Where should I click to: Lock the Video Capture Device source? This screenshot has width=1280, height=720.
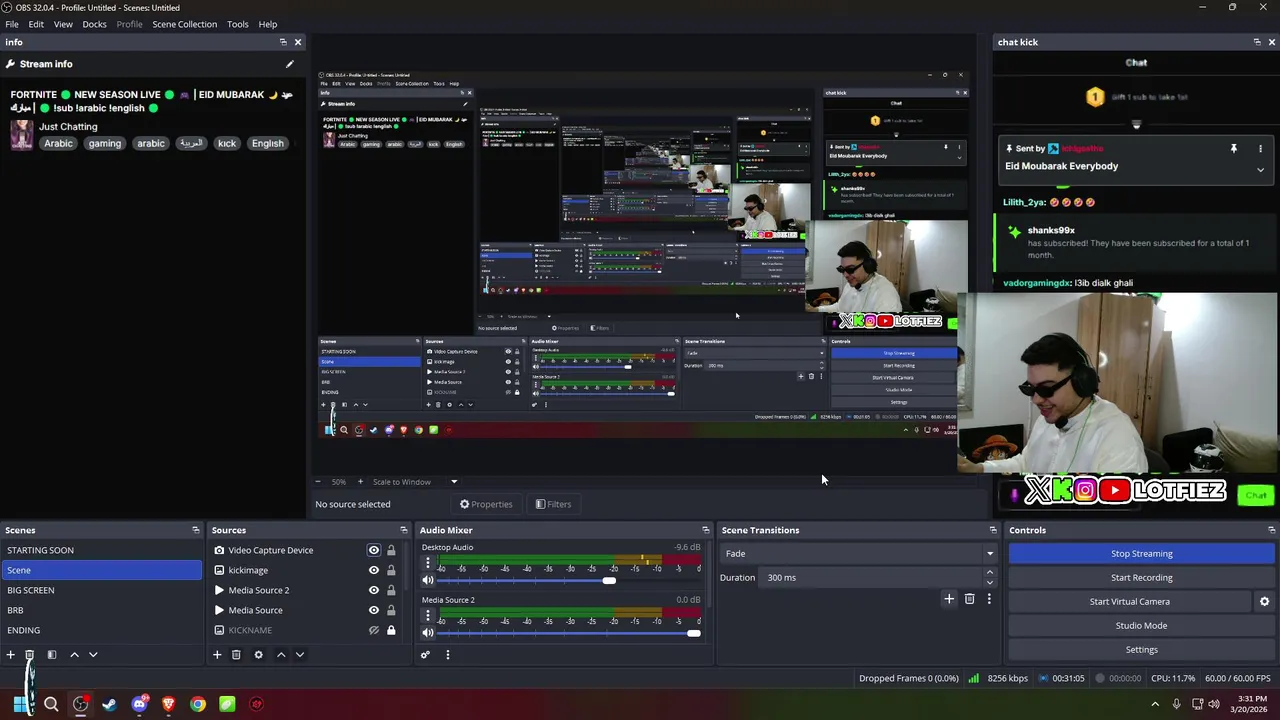pos(391,550)
